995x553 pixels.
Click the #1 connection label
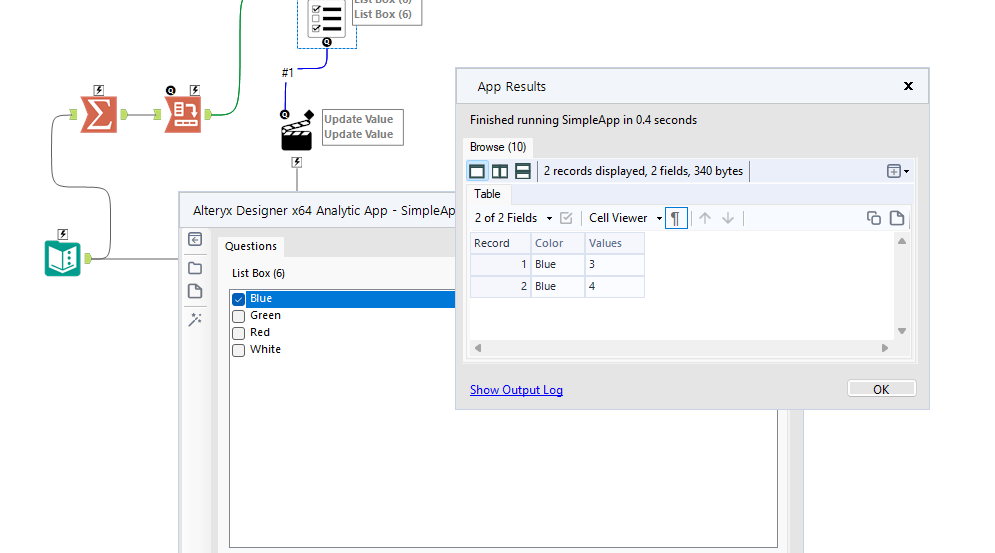pyautogui.click(x=287, y=73)
